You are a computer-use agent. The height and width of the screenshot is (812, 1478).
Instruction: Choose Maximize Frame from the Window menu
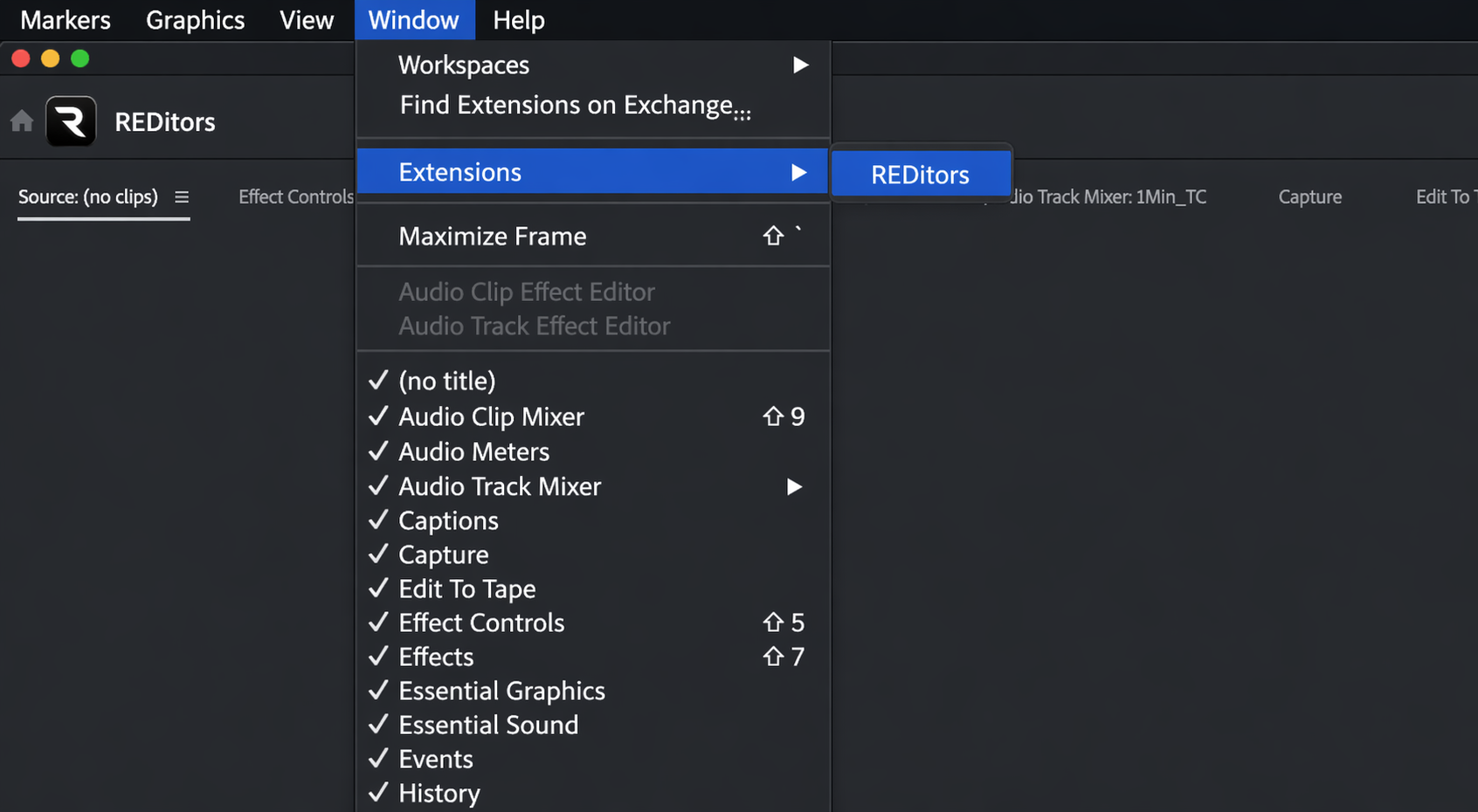pos(492,236)
